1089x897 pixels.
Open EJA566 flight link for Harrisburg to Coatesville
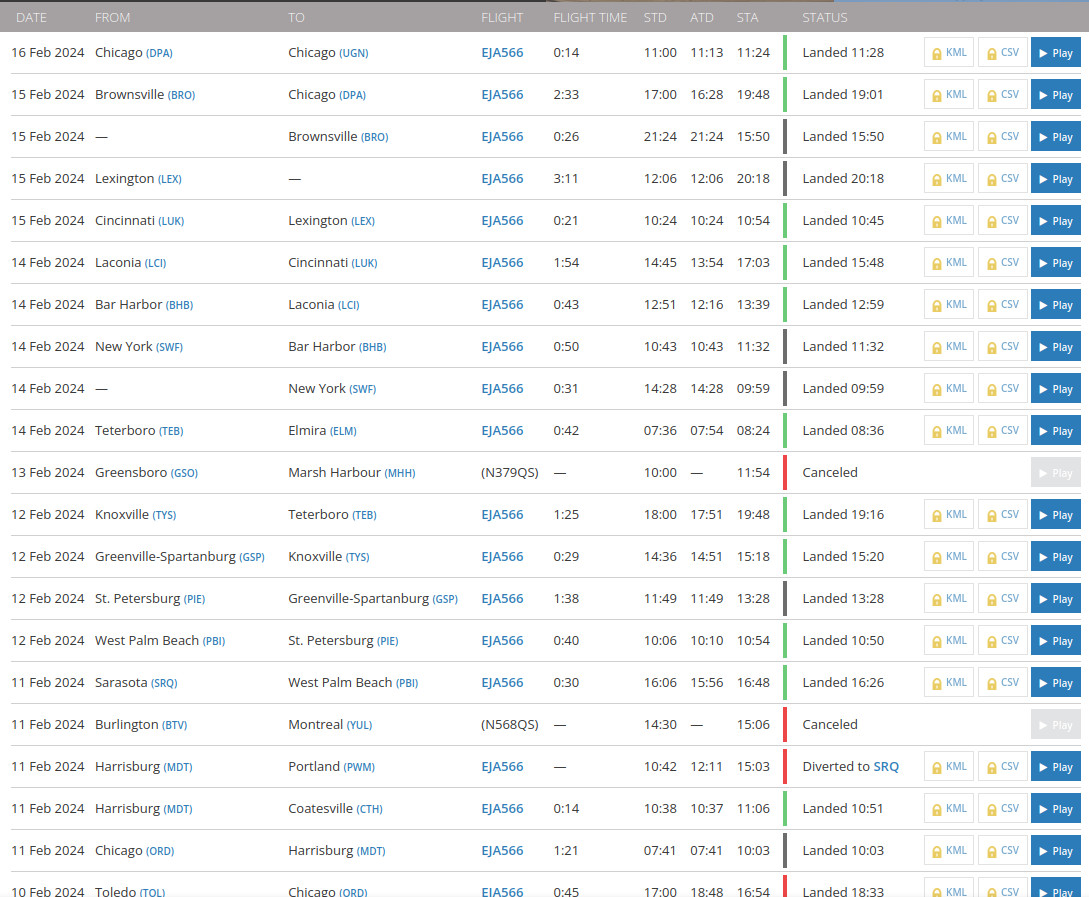point(502,809)
